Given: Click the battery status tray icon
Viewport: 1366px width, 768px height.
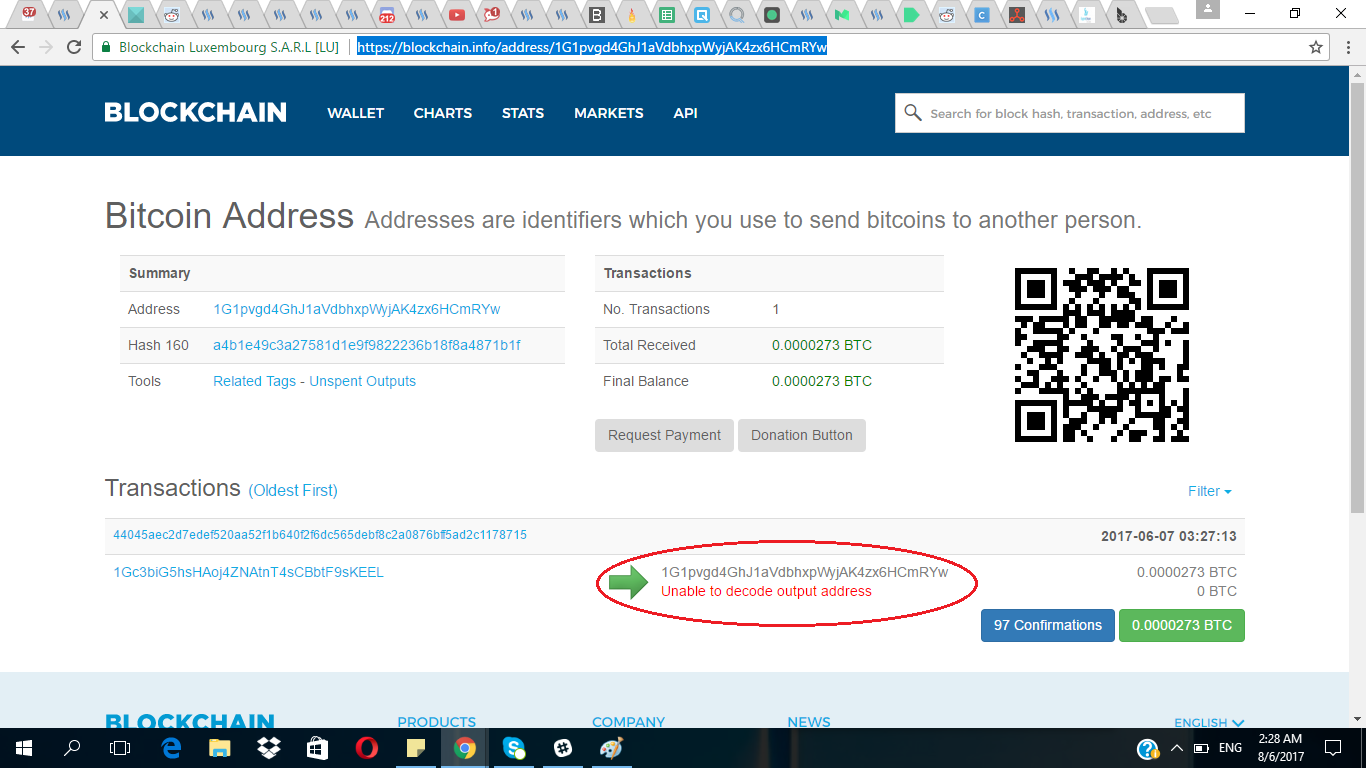Looking at the screenshot, I should point(1201,748).
